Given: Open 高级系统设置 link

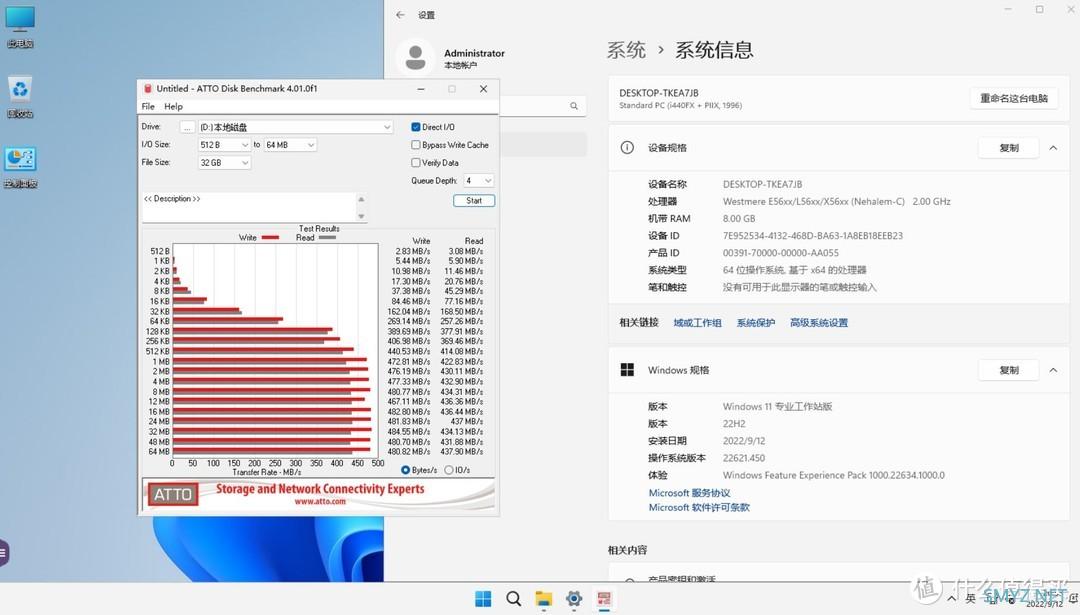Looking at the screenshot, I should click(x=818, y=322).
